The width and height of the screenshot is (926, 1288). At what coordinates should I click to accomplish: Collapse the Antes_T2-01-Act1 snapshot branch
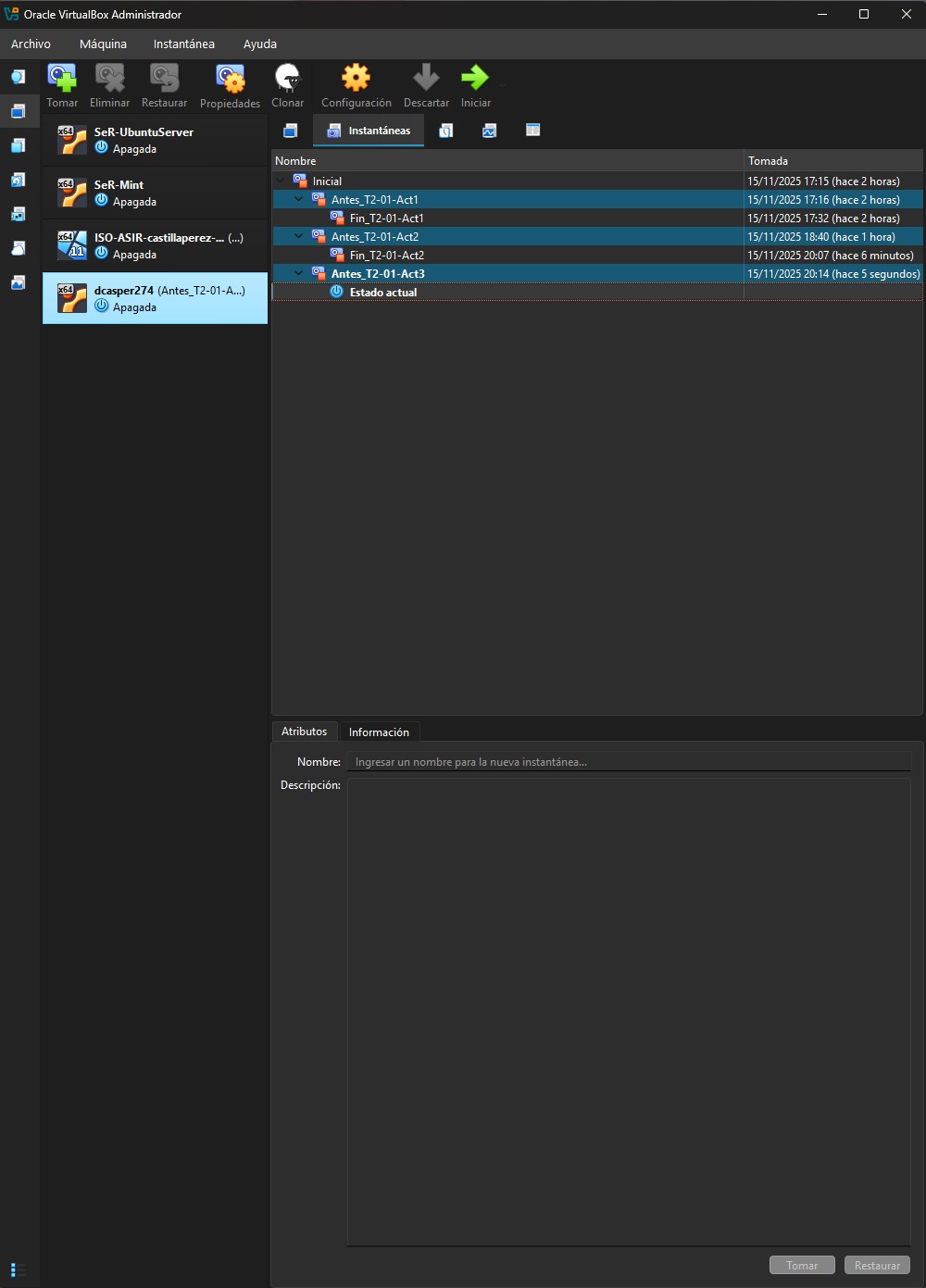[x=298, y=199]
